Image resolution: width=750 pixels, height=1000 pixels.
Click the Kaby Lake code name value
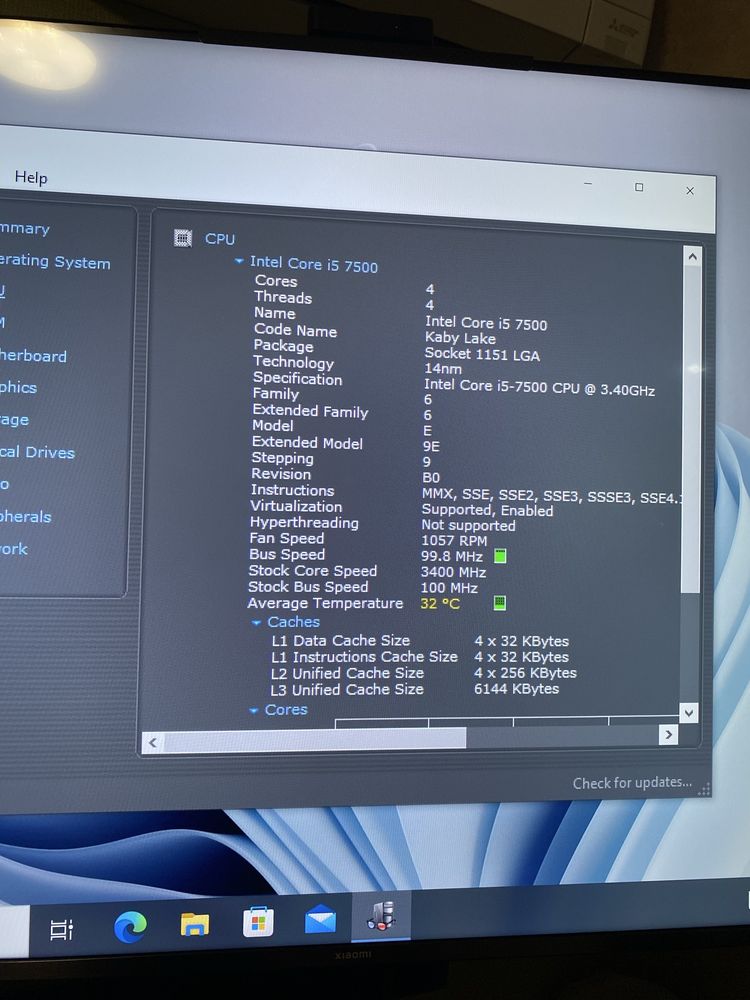click(x=460, y=338)
